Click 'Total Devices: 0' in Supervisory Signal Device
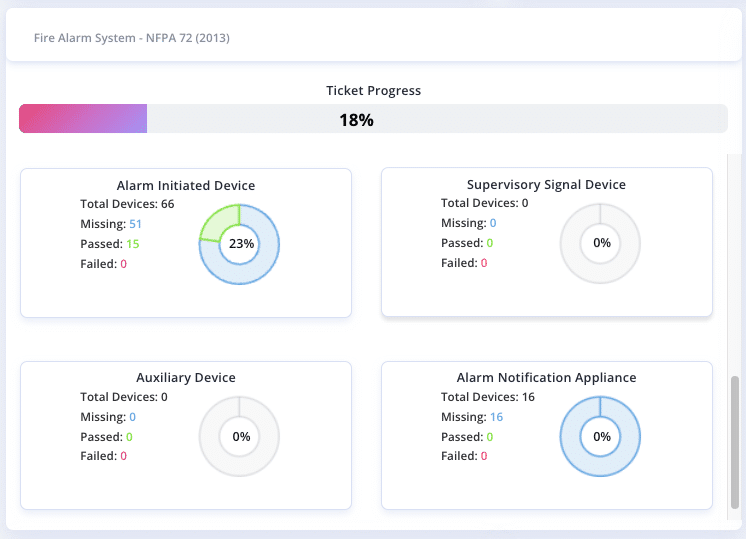 (x=484, y=203)
